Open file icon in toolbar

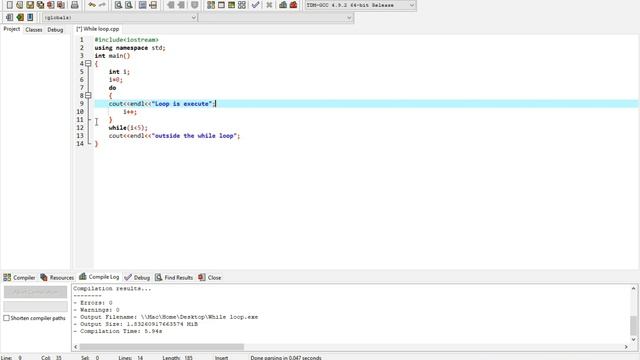[20, 5]
